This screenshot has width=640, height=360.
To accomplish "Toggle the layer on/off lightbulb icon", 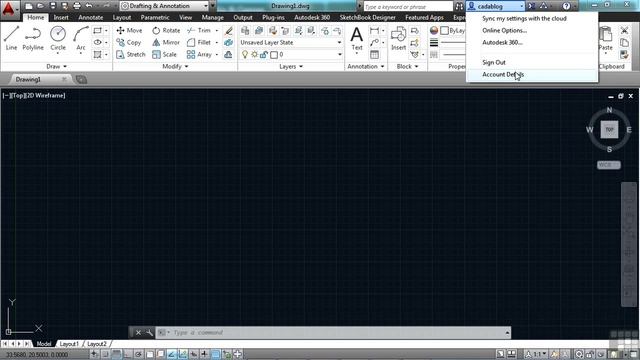I will click(245, 55).
